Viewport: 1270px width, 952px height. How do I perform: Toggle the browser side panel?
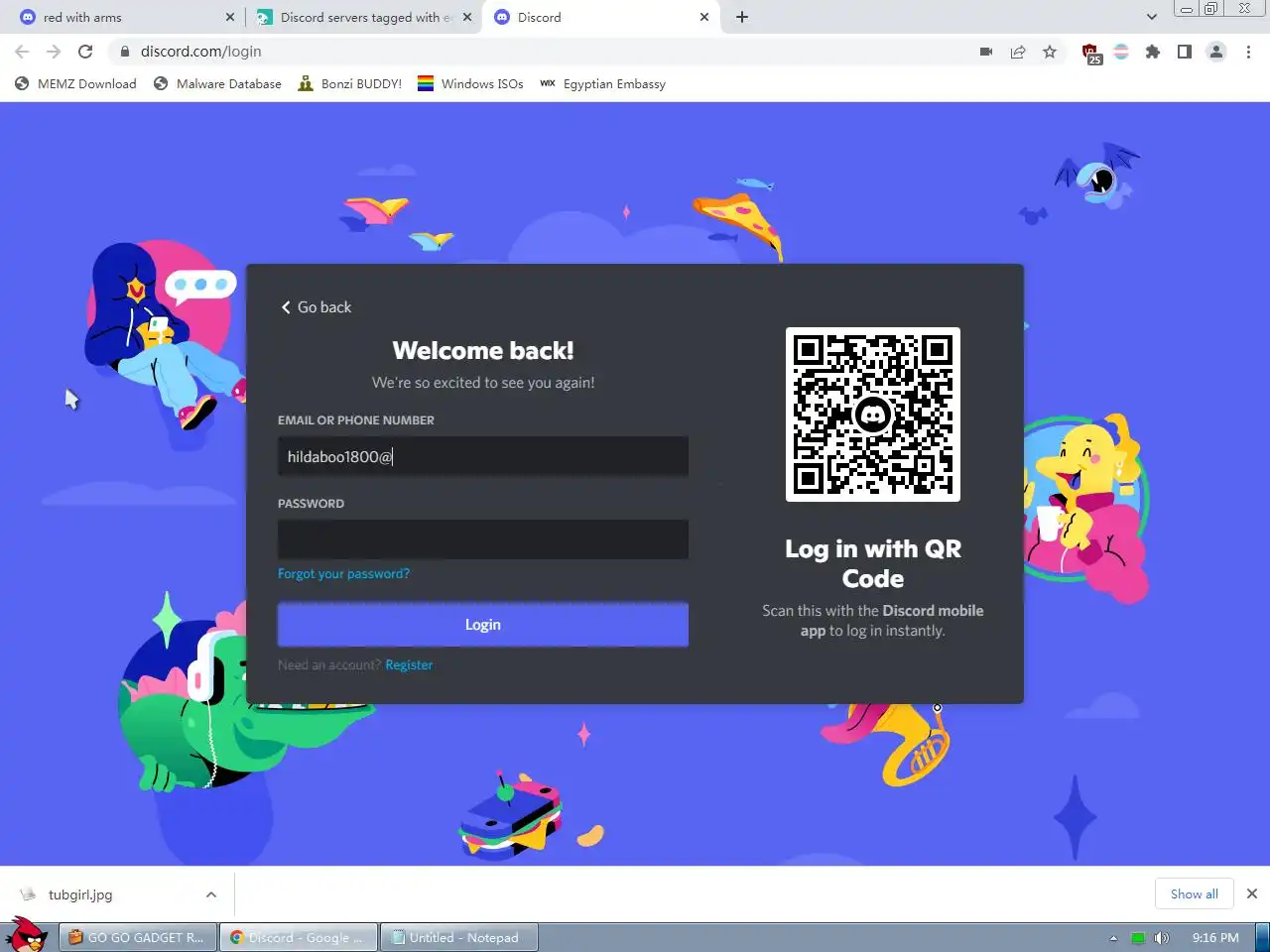pyautogui.click(x=1185, y=52)
